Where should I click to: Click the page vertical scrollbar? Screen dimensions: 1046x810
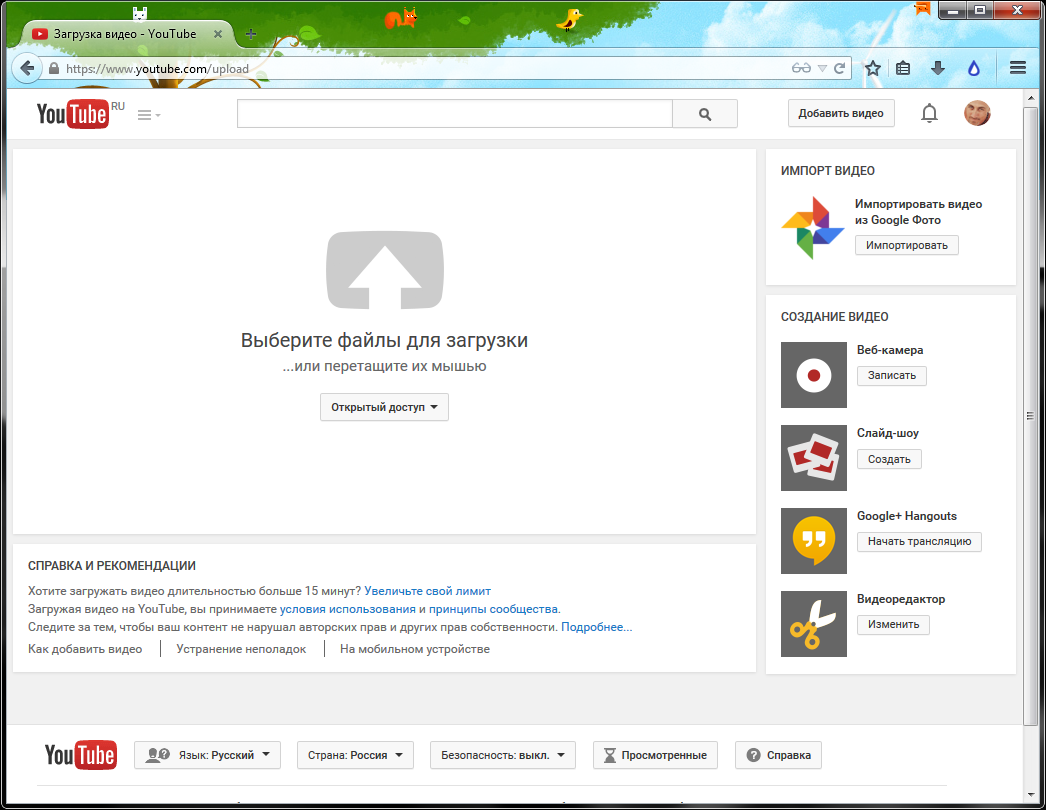[x=1030, y=416]
